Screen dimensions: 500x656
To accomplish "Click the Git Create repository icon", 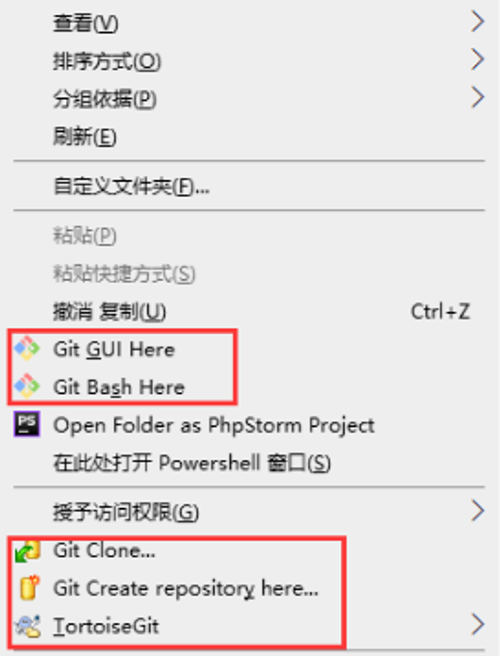I will [29, 588].
